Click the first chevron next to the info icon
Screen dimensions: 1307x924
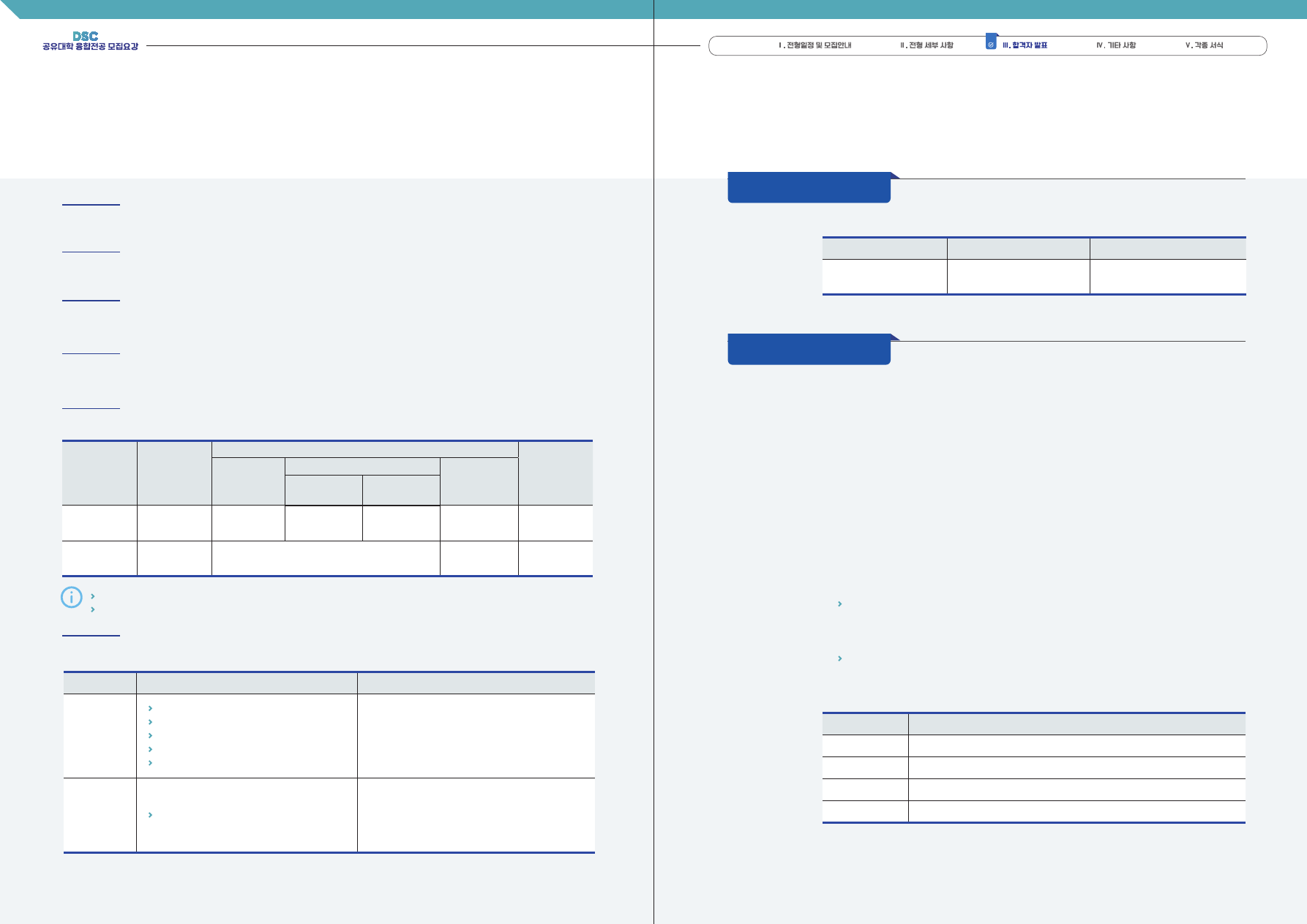coord(93,596)
